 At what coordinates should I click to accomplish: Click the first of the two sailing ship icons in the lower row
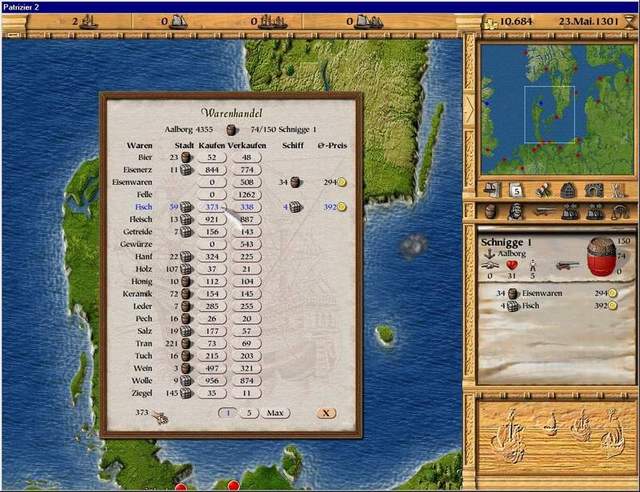[569, 212]
